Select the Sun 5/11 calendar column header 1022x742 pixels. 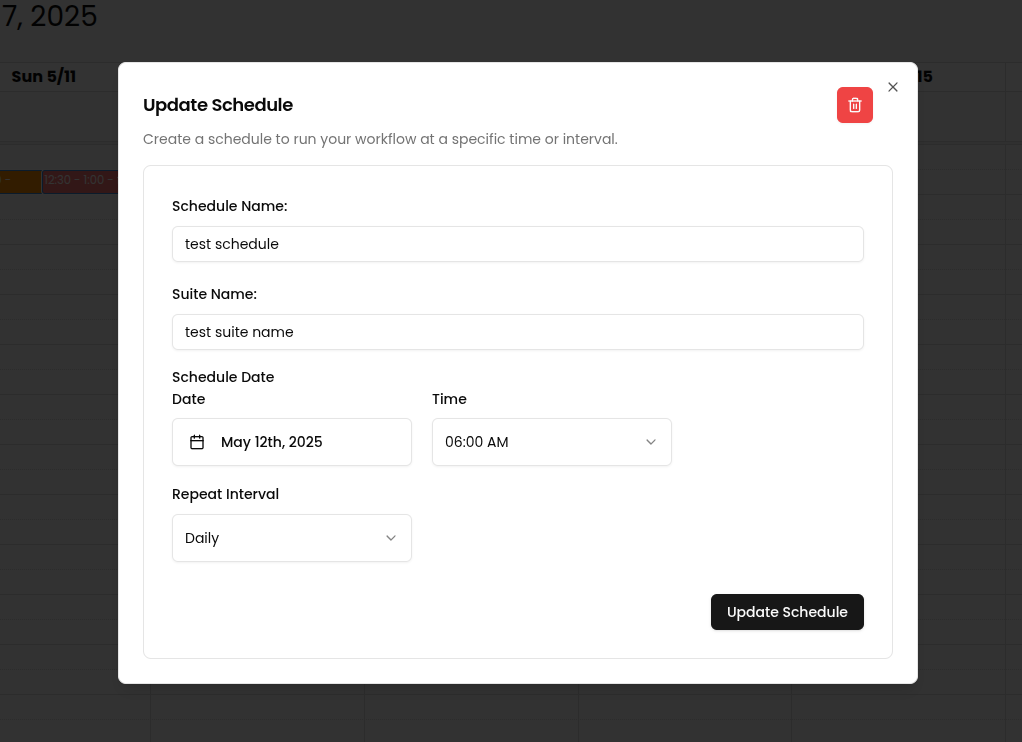(44, 76)
